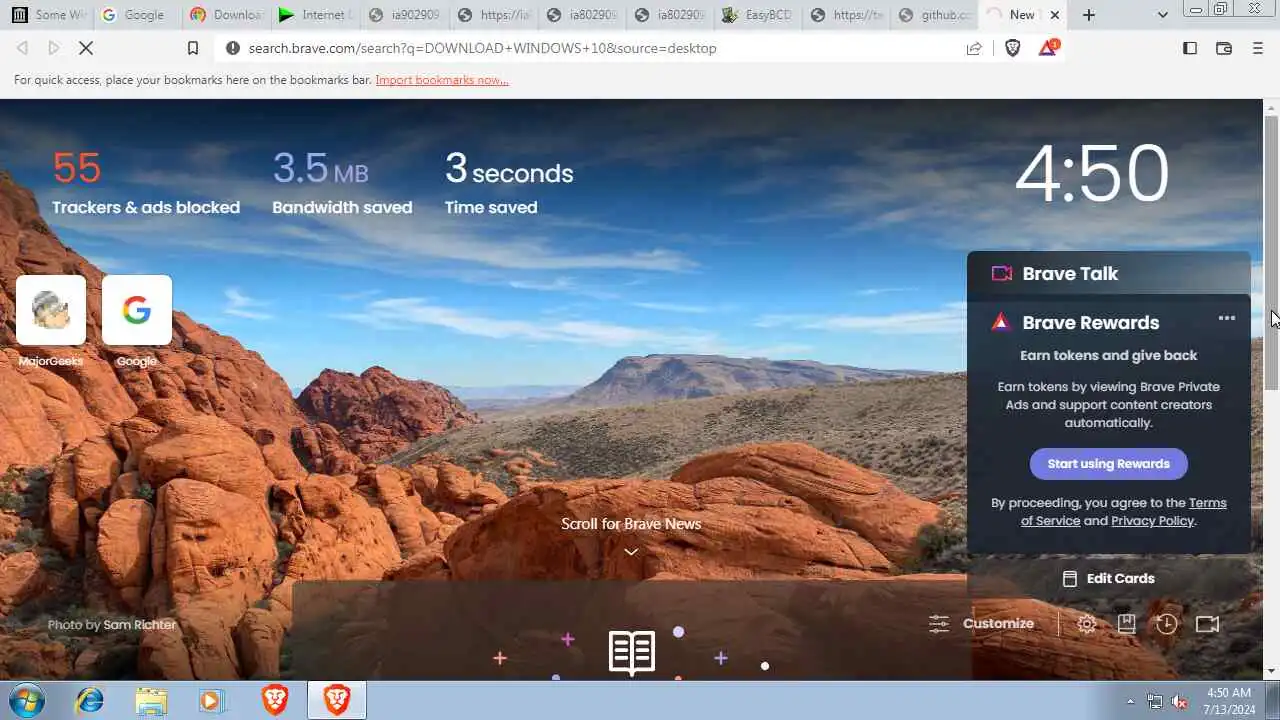Click the forward navigation arrow
Image resolution: width=1280 pixels, height=720 pixels.
pos(54,48)
